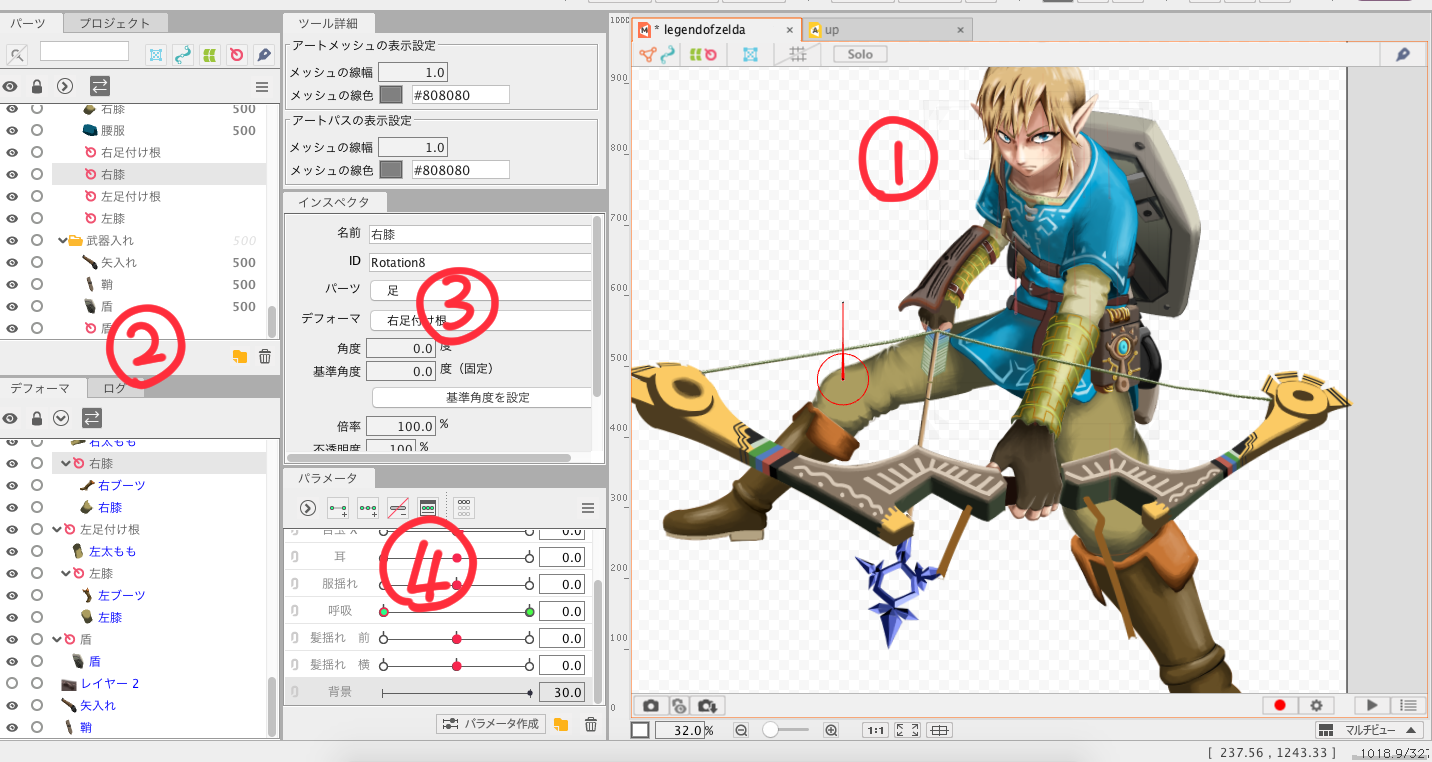Hide 右ブーツ in Deformer panel via eye

click(13, 485)
